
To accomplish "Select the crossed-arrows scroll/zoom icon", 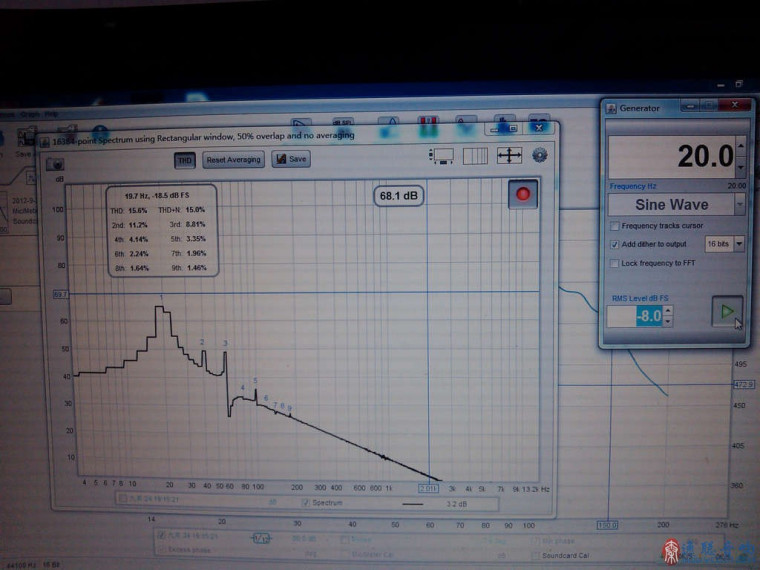I will (x=509, y=156).
